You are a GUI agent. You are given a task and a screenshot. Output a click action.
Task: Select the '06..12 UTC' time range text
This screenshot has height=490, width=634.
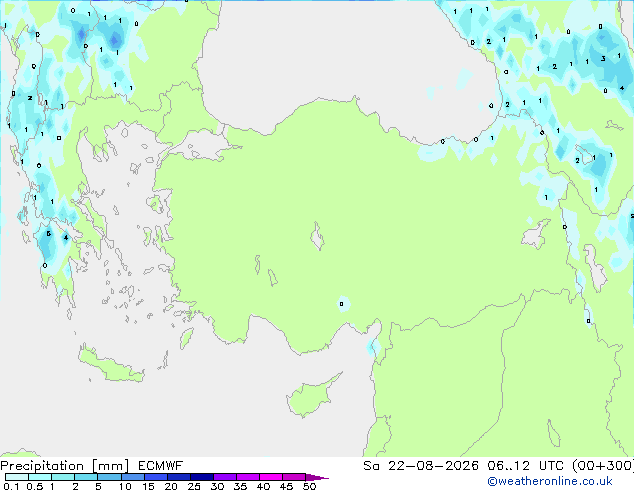(x=525, y=466)
